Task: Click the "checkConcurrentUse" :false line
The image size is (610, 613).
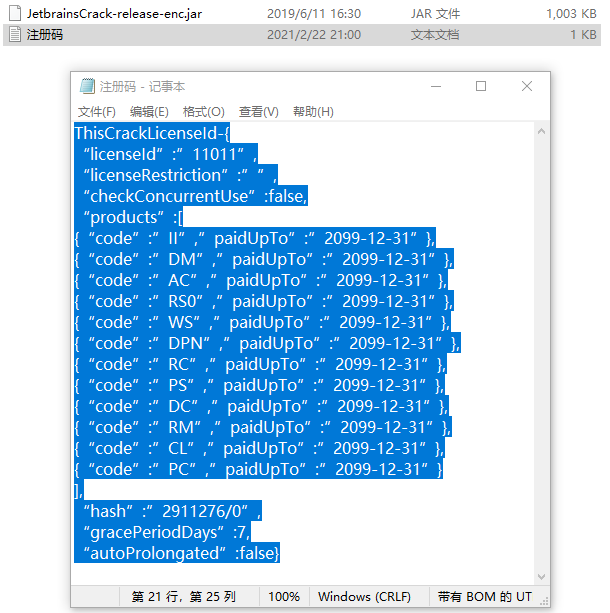Action: pos(191,196)
